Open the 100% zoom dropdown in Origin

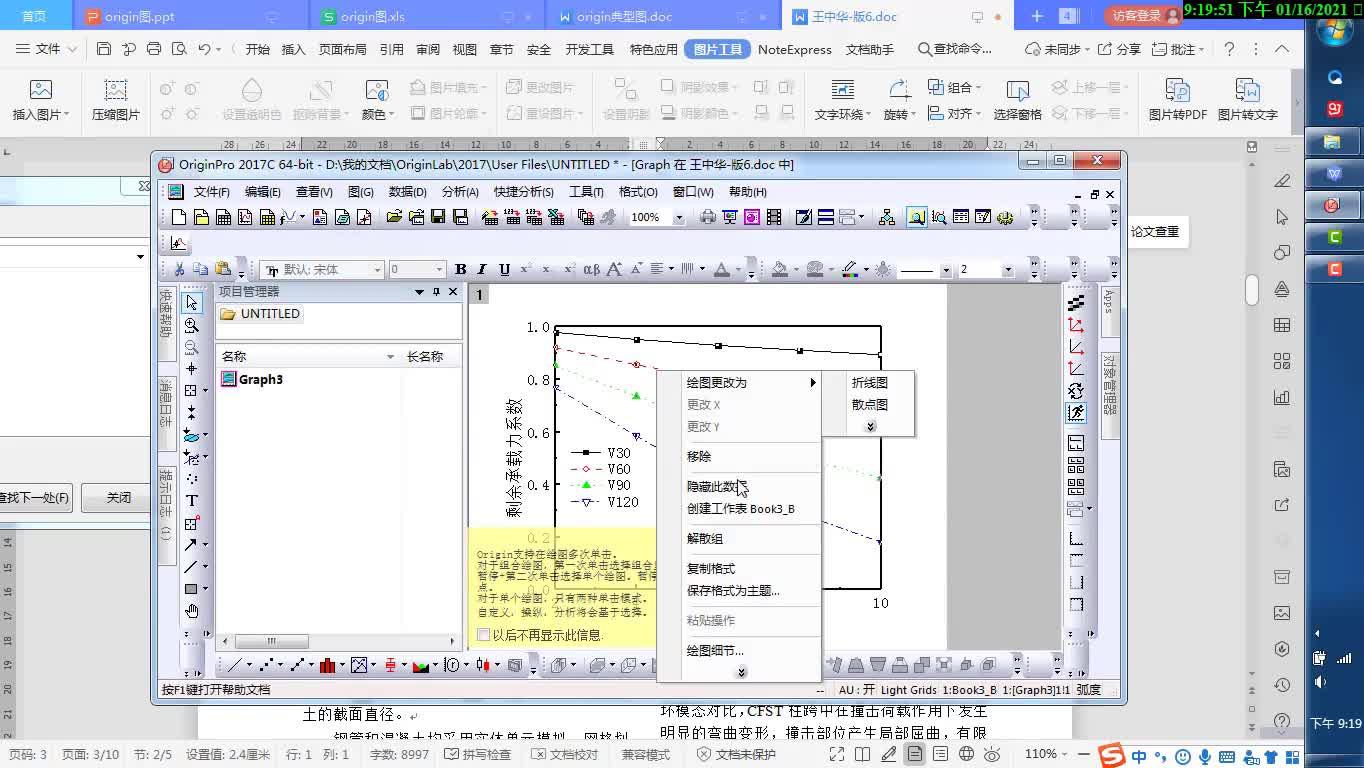679,217
